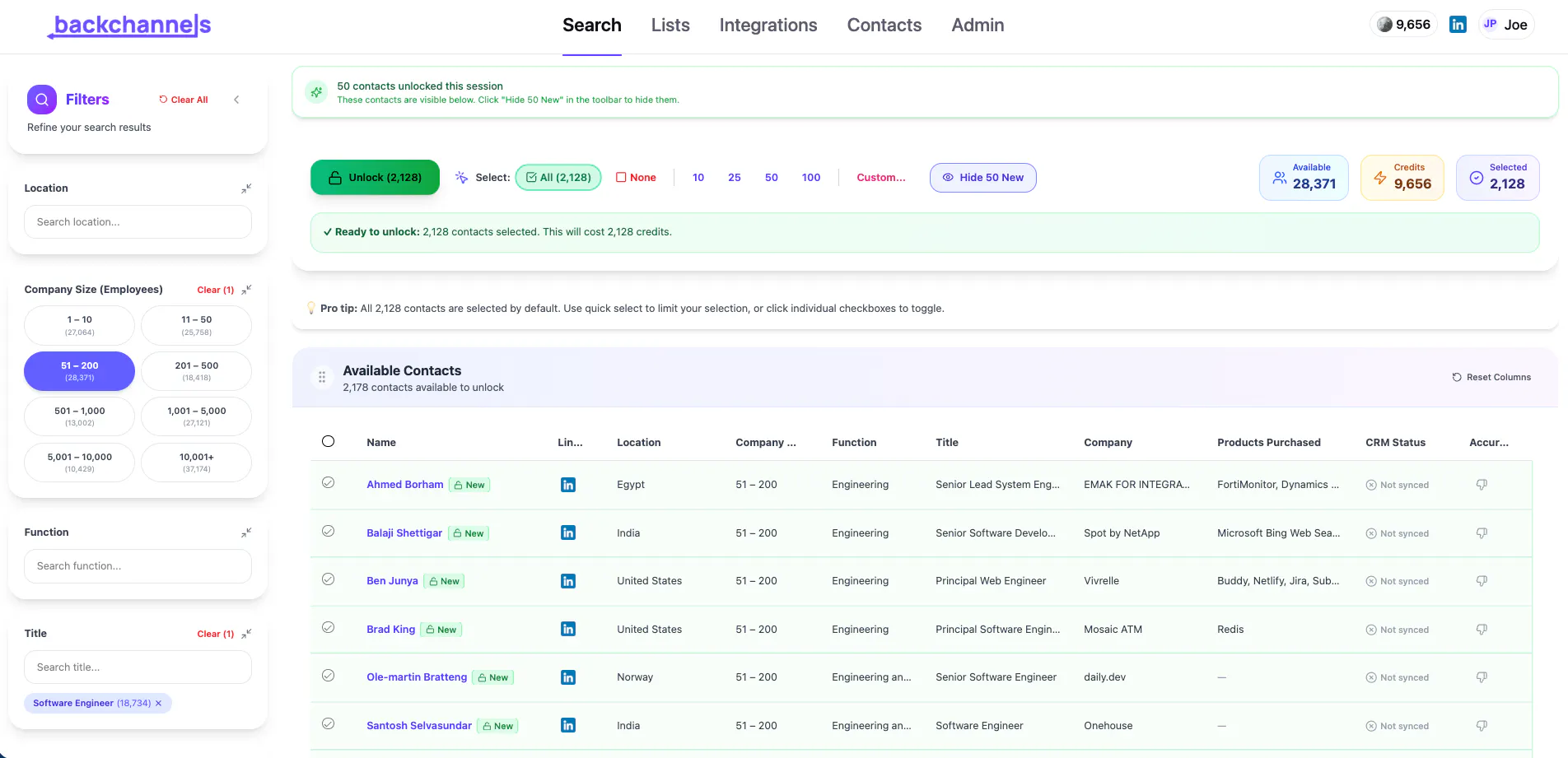Click thumbs-down accuracy icon for Santosh Selvasundar
This screenshot has width=1568, height=758.
(x=1482, y=726)
